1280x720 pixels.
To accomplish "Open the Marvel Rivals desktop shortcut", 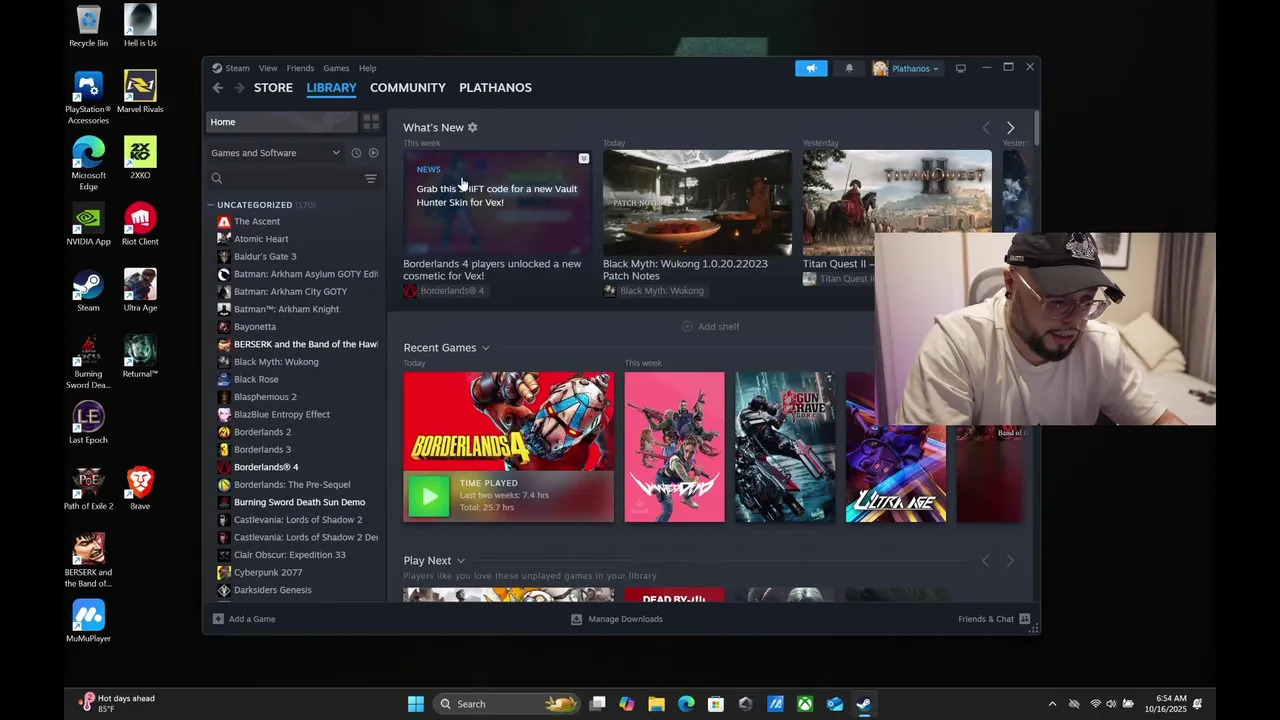I will [x=140, y=92].
